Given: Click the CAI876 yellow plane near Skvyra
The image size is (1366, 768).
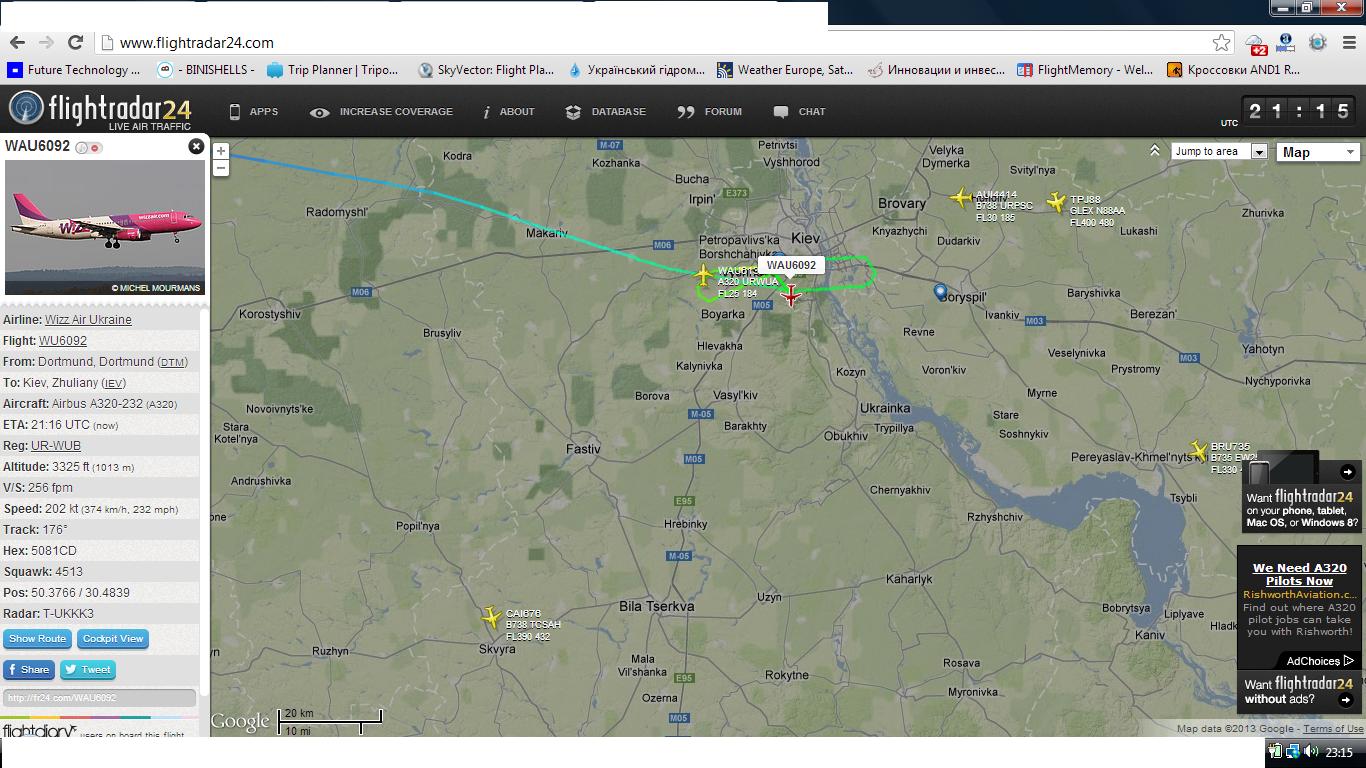Looking at the screenshot, I should (x=491, y=617).
